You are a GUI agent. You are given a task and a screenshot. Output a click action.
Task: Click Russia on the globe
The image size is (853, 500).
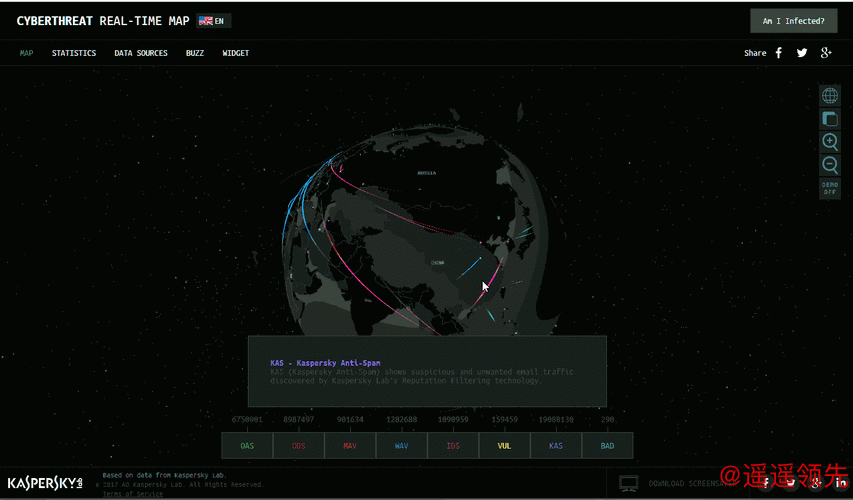tap(426, 173)
